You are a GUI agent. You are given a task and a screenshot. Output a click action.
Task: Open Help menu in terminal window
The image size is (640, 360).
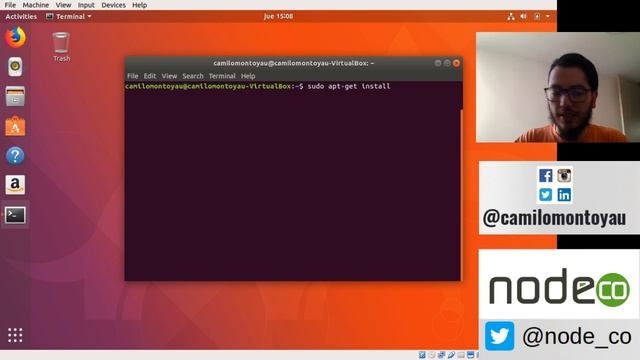click(248, 76)
